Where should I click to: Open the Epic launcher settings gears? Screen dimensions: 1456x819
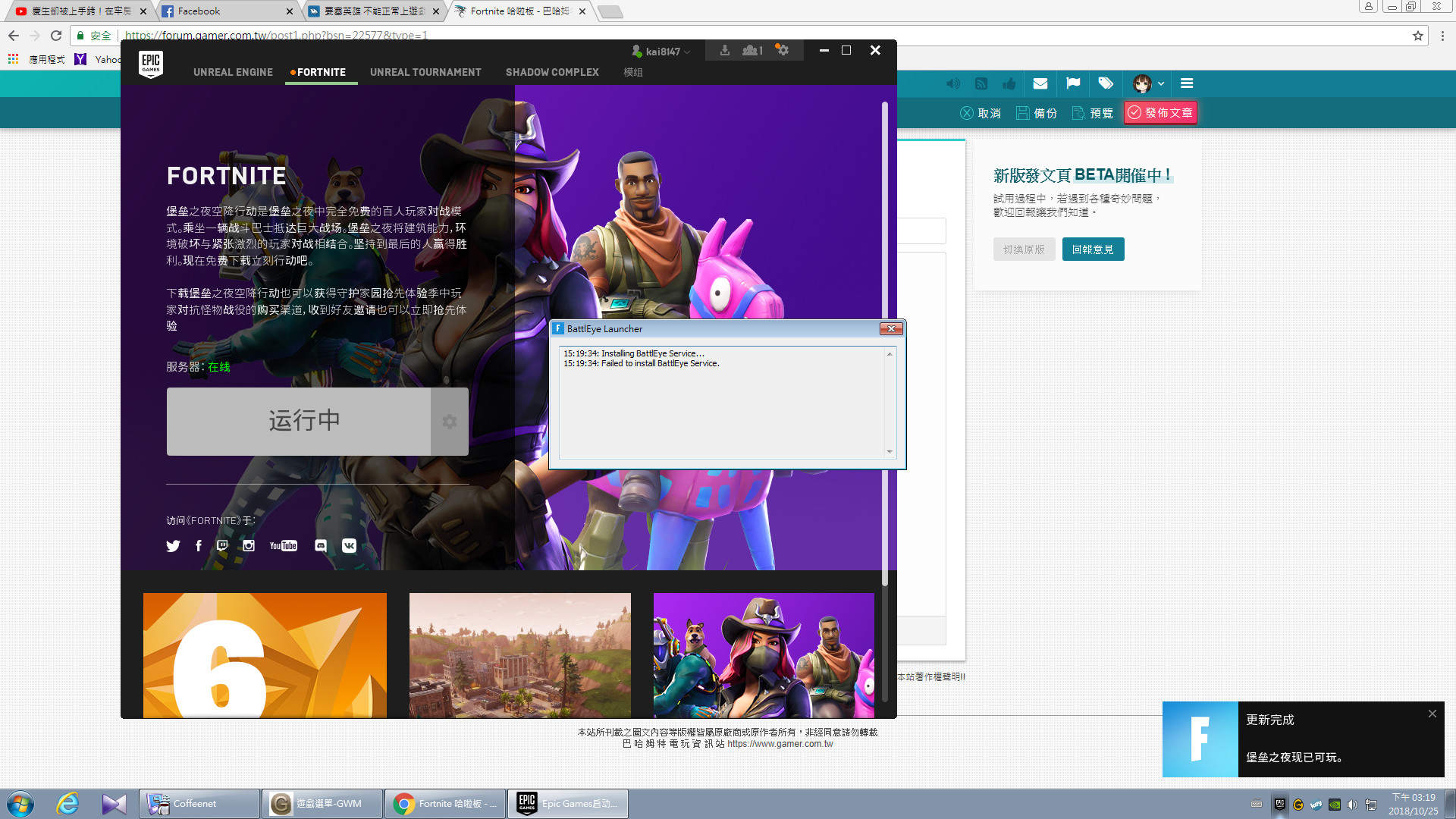(783, 50)
